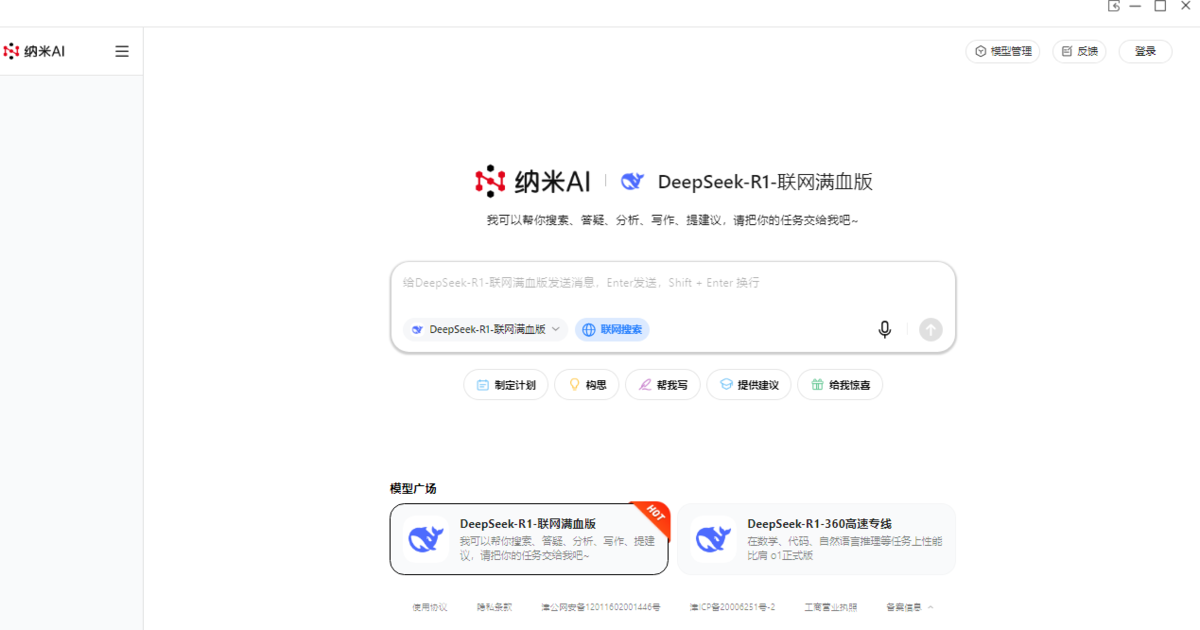Screen dimensions: 1200x630
Task: Click the large 纳米AI heading logo
Action: coord(533,181)
